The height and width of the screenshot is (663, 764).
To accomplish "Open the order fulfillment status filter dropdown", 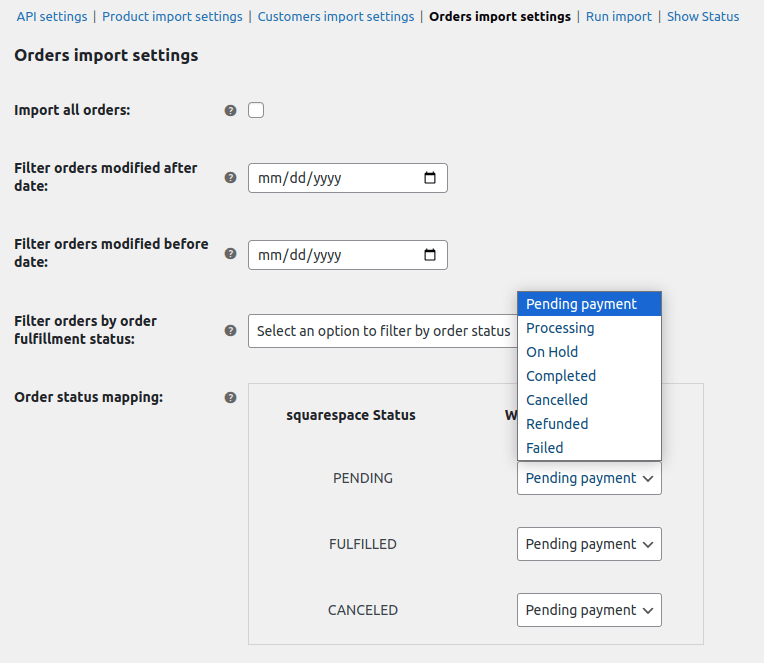I will [383, 331].
